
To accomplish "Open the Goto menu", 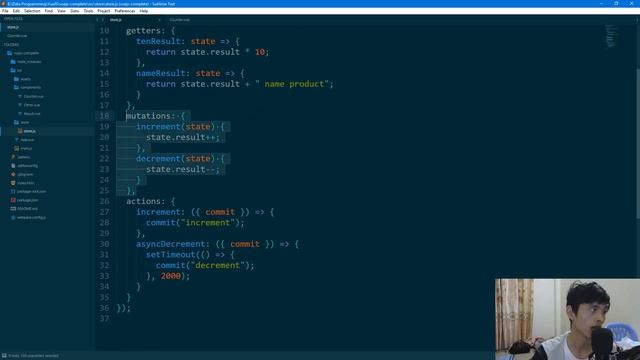I will point(75,11).
